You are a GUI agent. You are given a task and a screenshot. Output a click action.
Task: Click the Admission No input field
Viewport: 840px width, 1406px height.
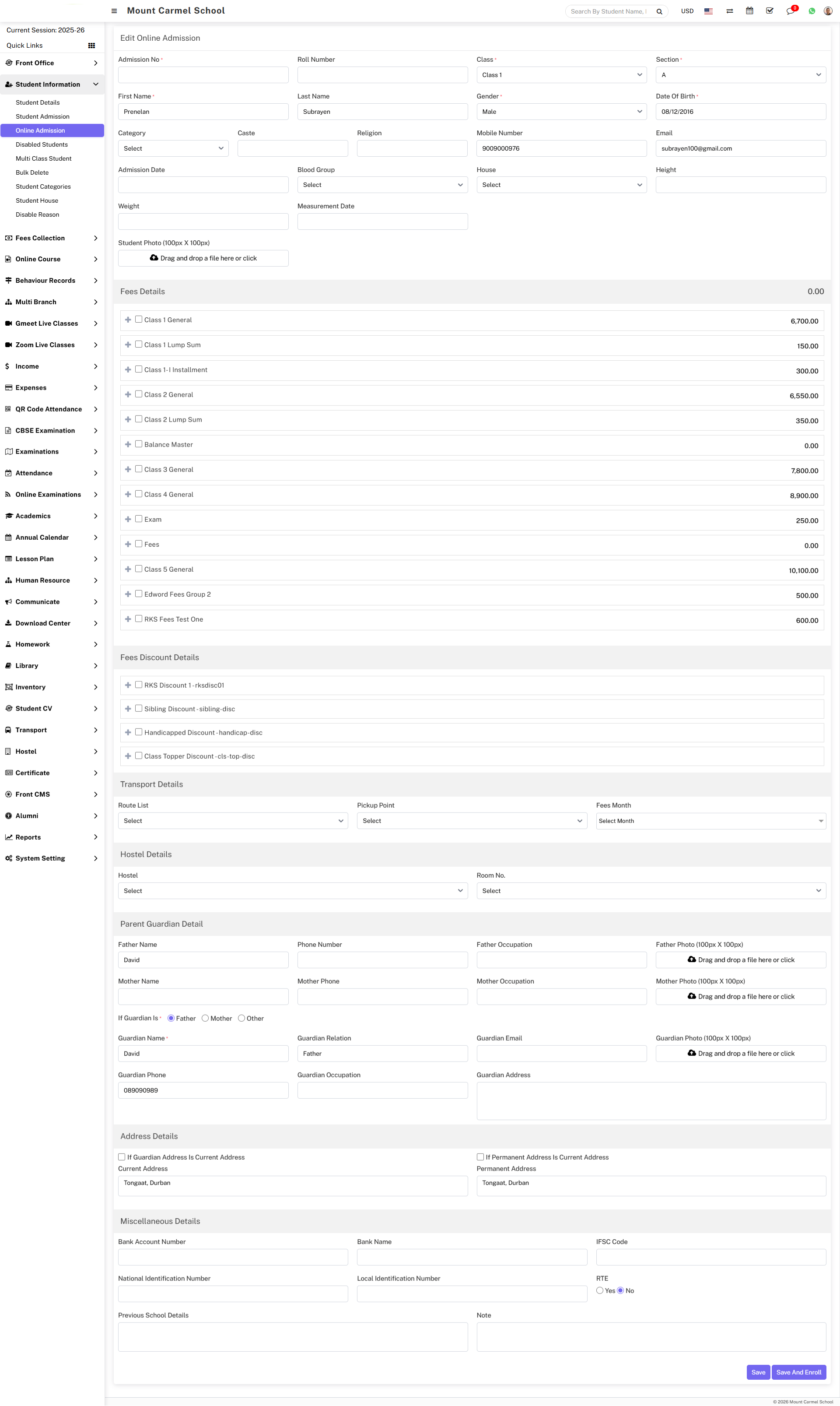coord(203,75)
